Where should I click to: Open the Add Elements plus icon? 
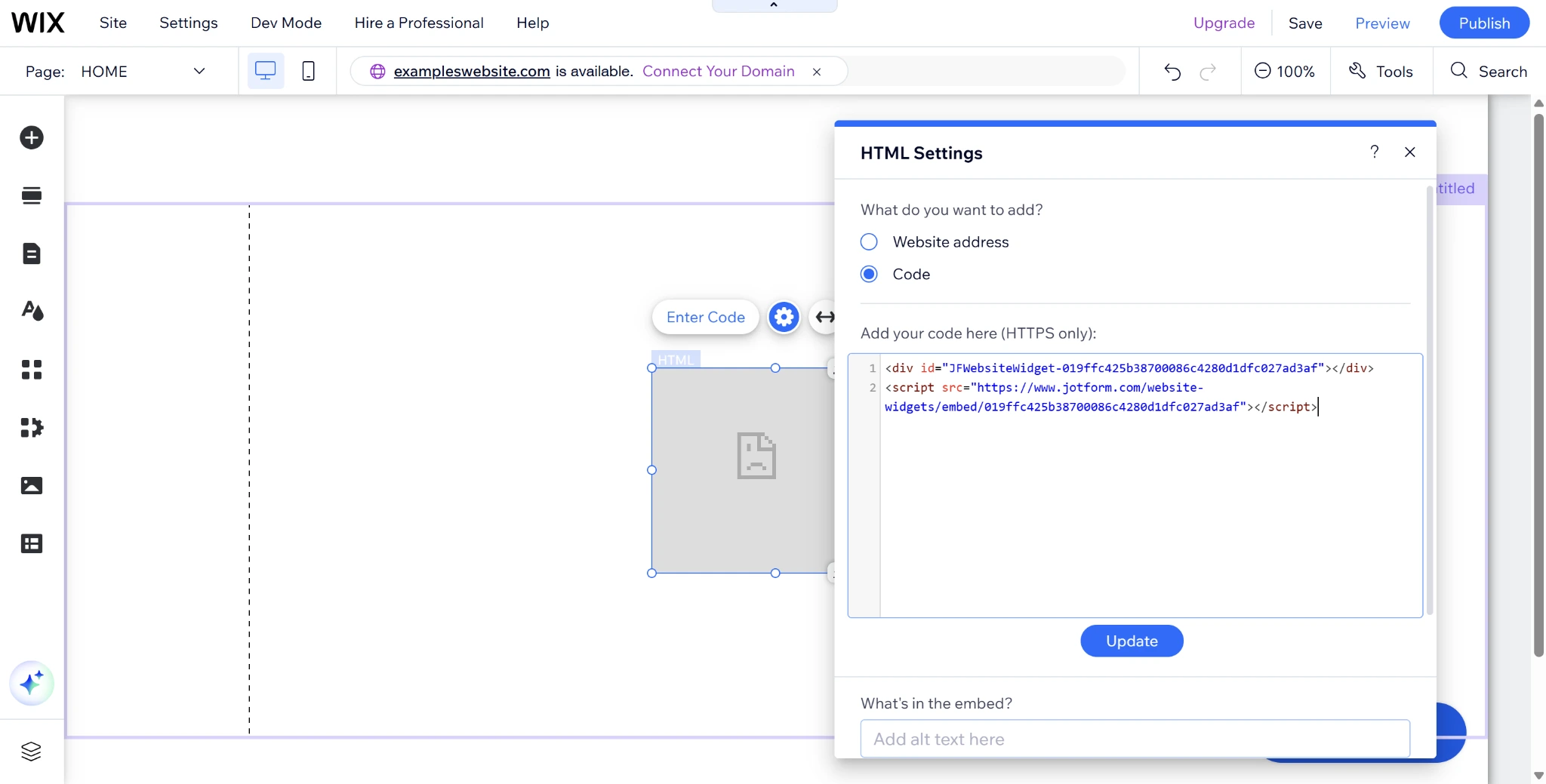point(32,137)
